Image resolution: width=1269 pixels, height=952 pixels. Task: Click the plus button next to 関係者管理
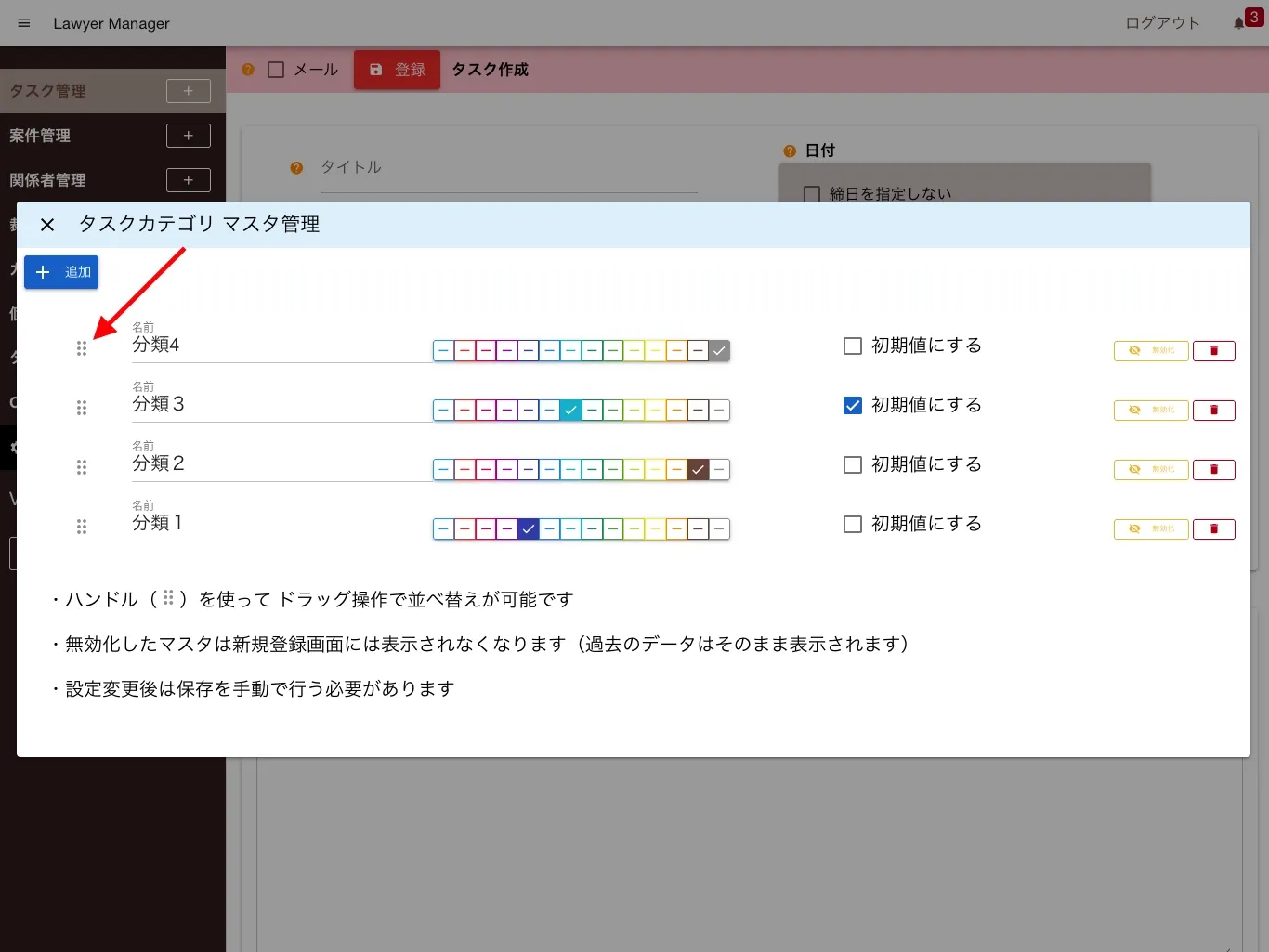[189, 180]
